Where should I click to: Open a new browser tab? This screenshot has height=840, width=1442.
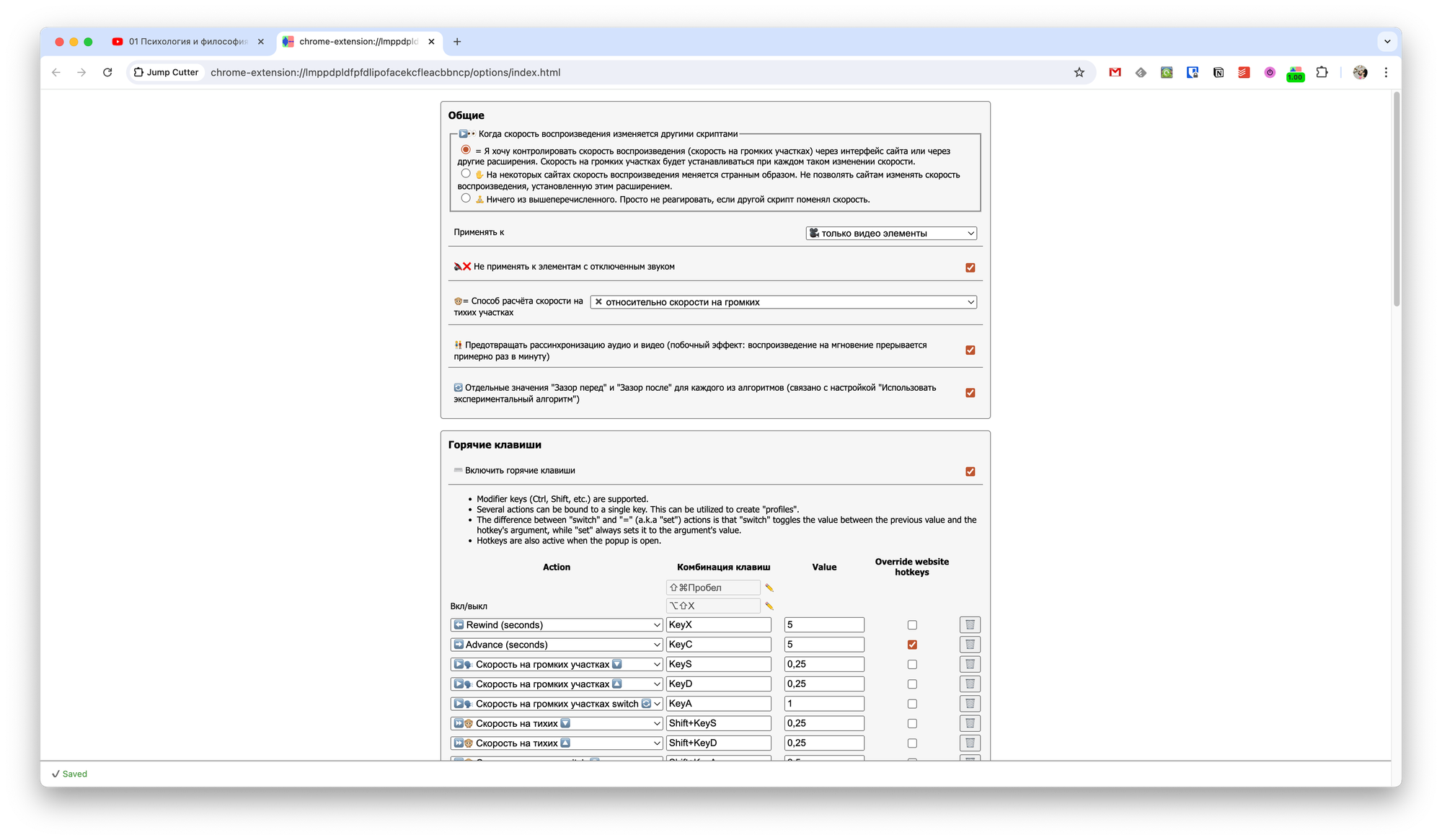pyautogui.click(x=457, y=42)
